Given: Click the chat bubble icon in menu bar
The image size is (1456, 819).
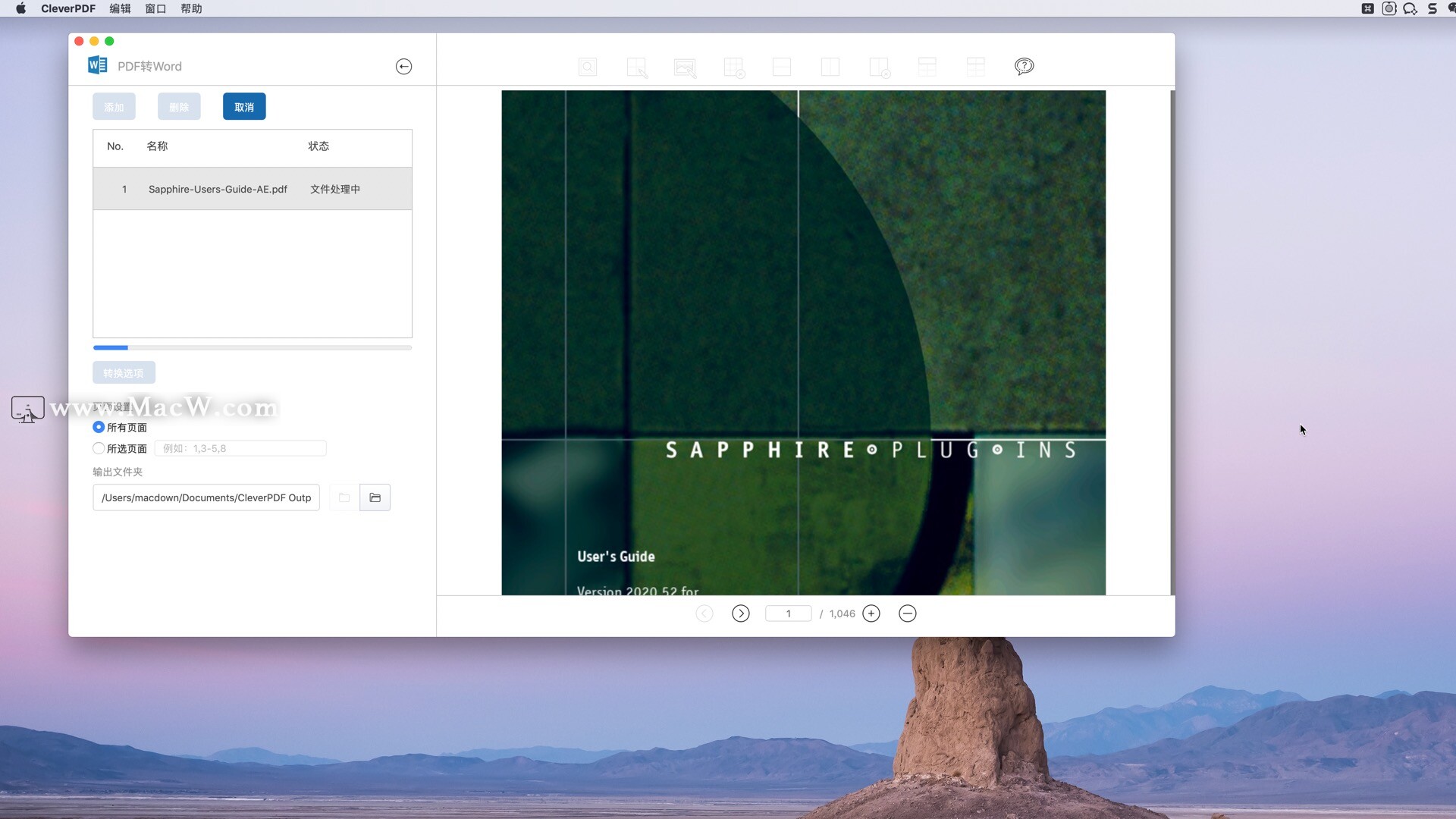Looking at the screenshot, I should [1410, 8].
